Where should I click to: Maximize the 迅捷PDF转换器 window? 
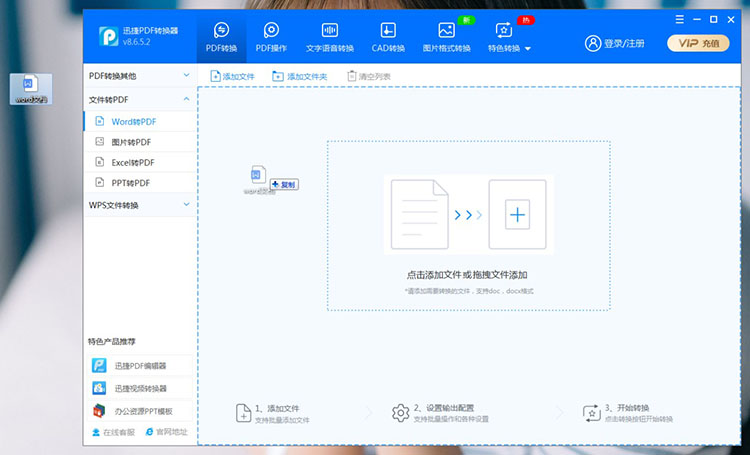point(714,20)
